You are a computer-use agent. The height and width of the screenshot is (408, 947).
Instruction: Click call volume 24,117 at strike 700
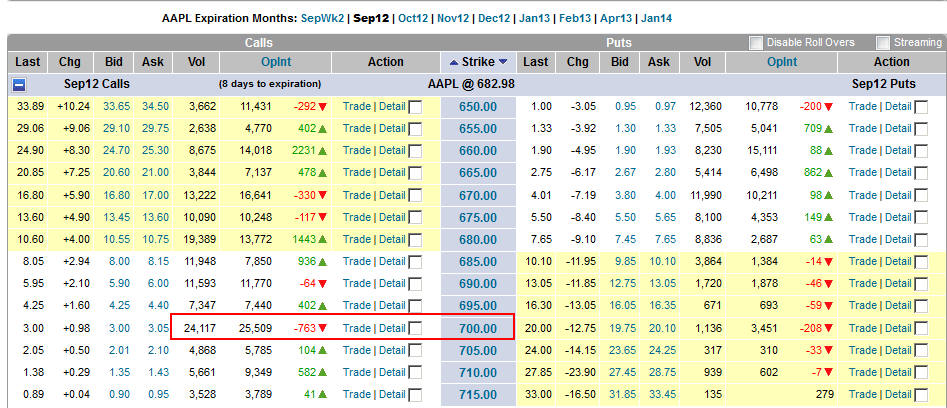click(x=200, y=328)
